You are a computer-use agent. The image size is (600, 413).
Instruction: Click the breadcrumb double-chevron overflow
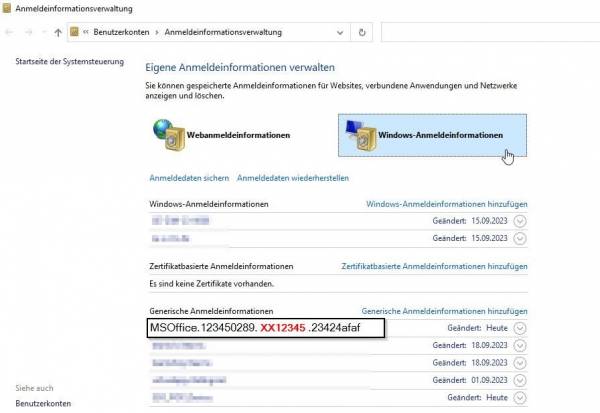(x=86, y=32)
